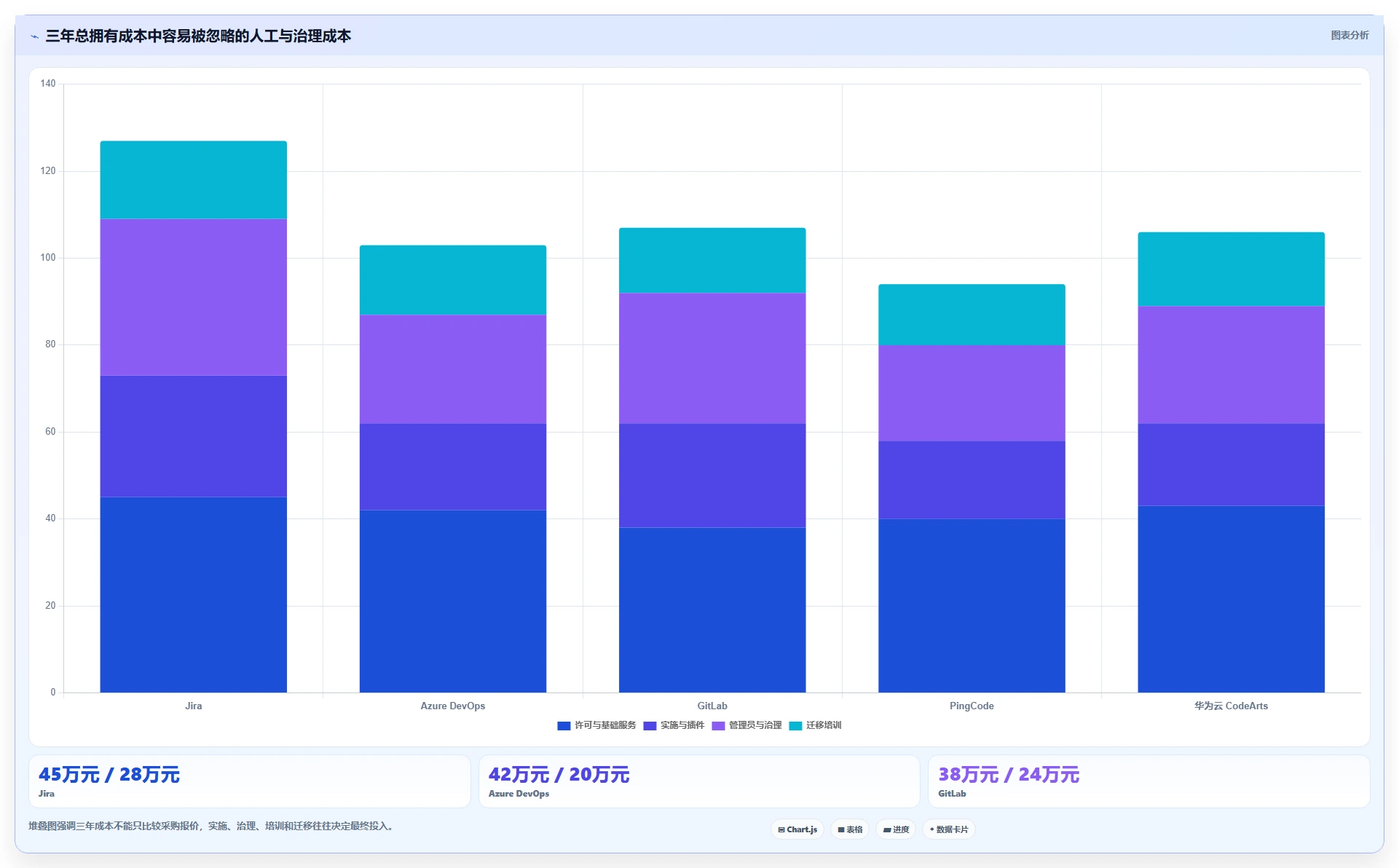
Task: Click the 数据卡片 chip
Action: 949,829
